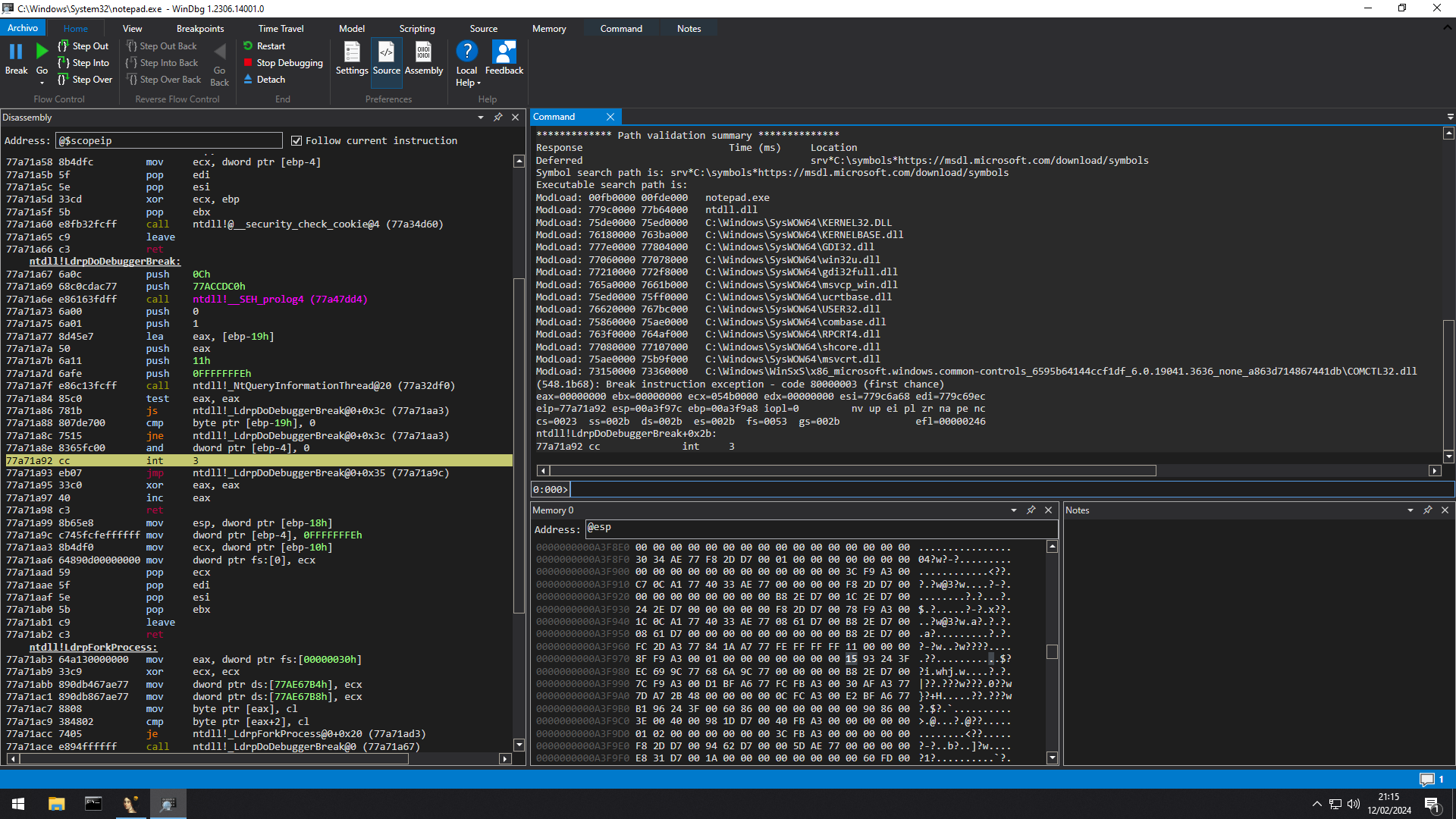
Task: Show hidden system tray icons
Action: pyautogui.click(x=1317, y=804)
